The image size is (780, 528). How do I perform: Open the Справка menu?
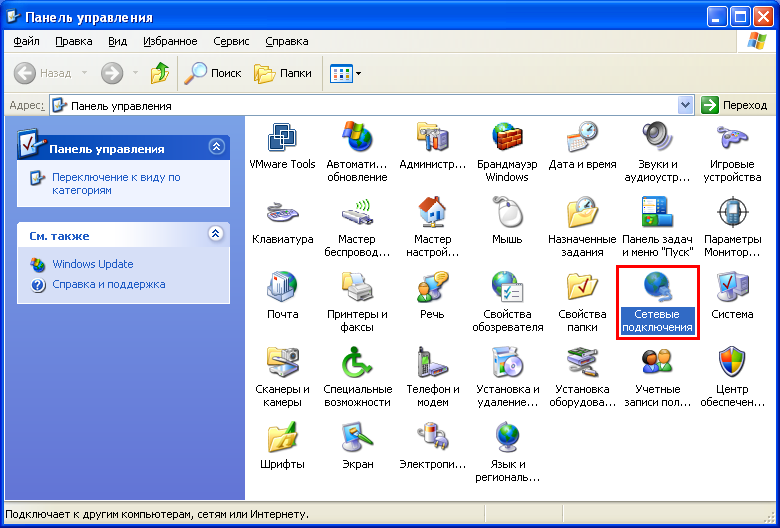click(287, 41)
